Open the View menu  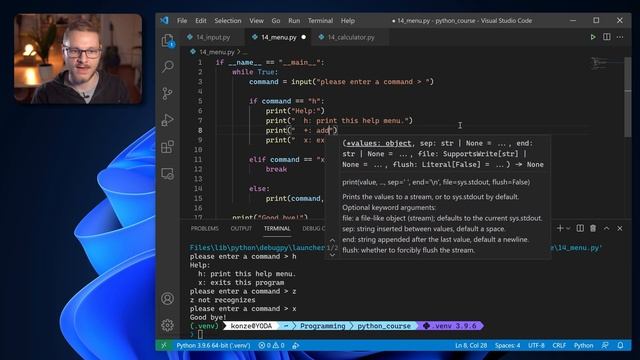coord(256,20)
